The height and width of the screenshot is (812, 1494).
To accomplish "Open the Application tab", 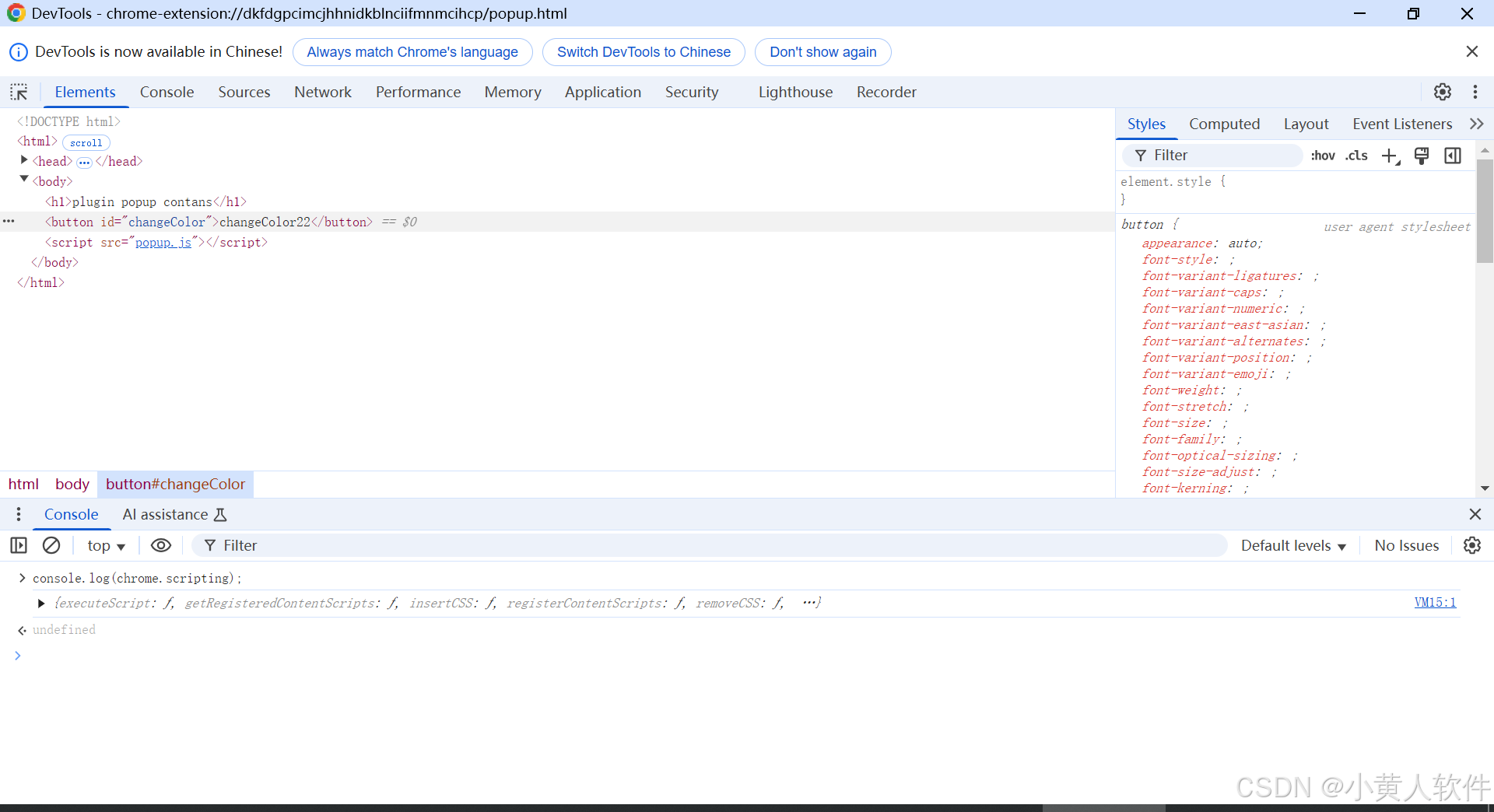I will (x=603, y=92).
